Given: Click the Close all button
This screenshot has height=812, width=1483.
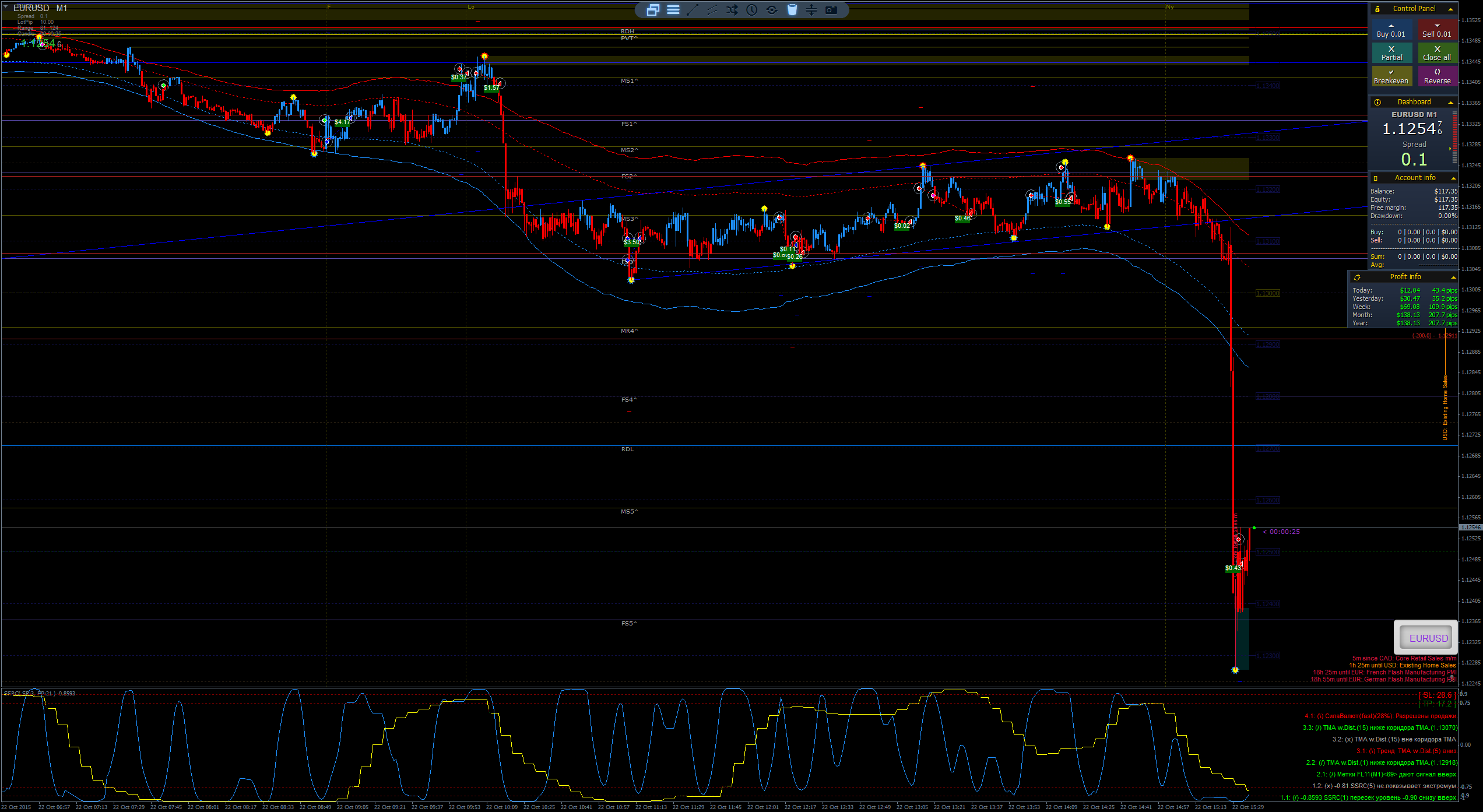Looking at the screenshot, I should tap(1437, 53).
